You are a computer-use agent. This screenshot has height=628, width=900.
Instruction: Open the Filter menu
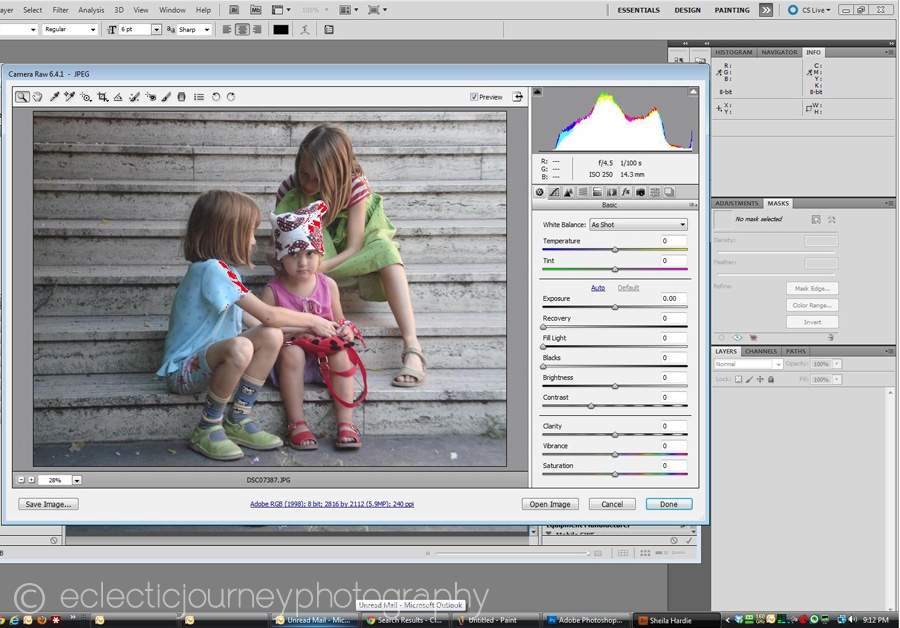(61, 10)
